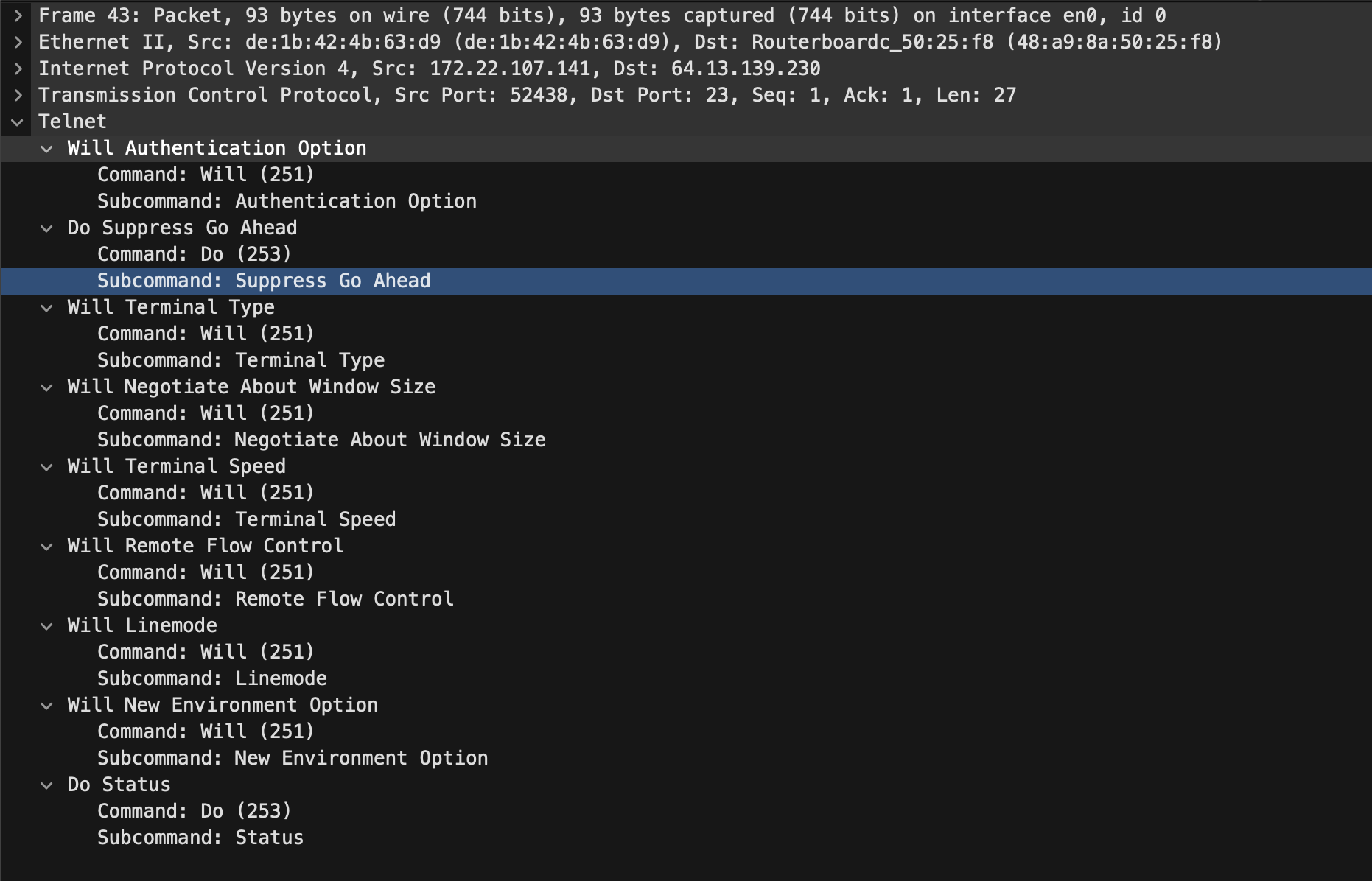Collapse Do Suppress Go Ahead node

coord(46,228)
